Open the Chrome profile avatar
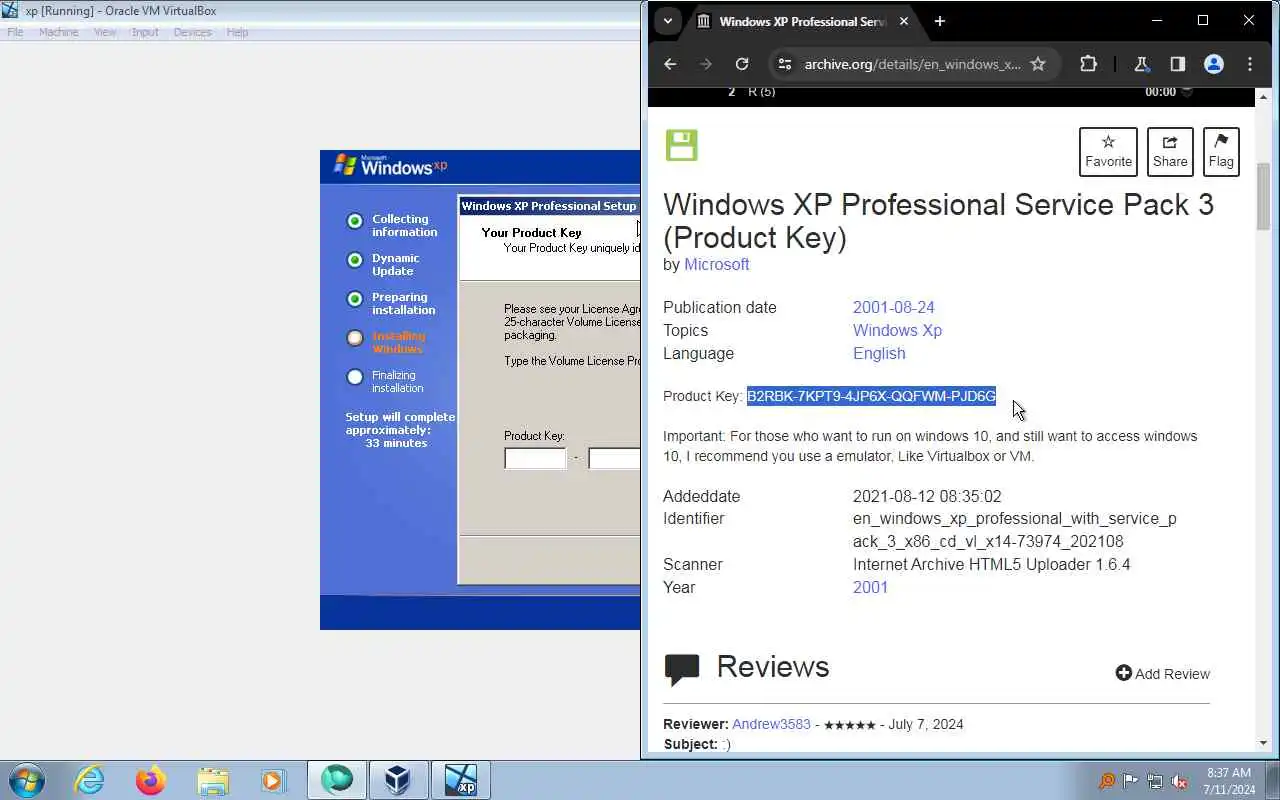Image resolution: width=1280 pixels, height=800 pixels. point(1214,64)
